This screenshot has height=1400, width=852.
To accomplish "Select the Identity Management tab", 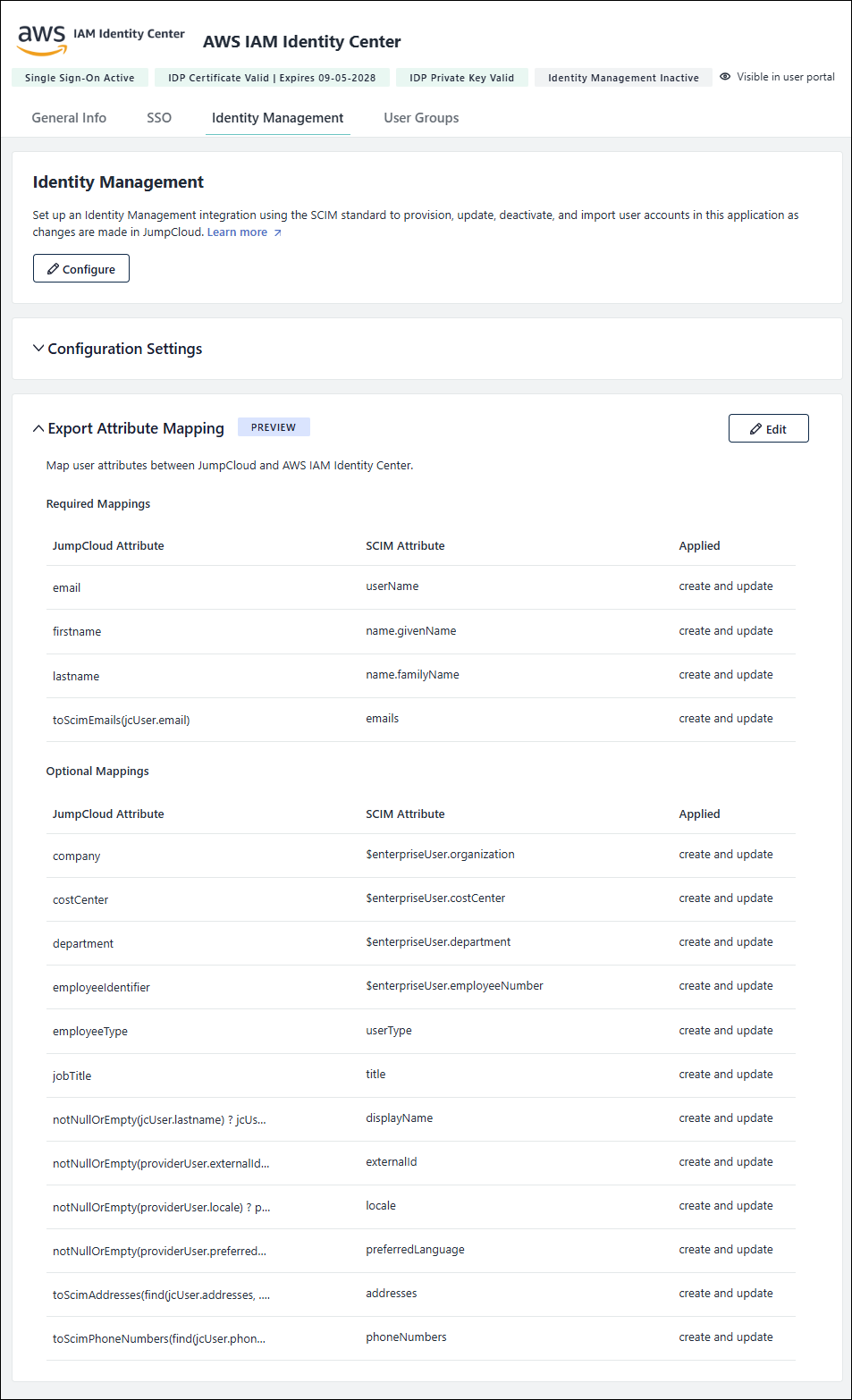I will pyautogui.click(x=277, y=118).
